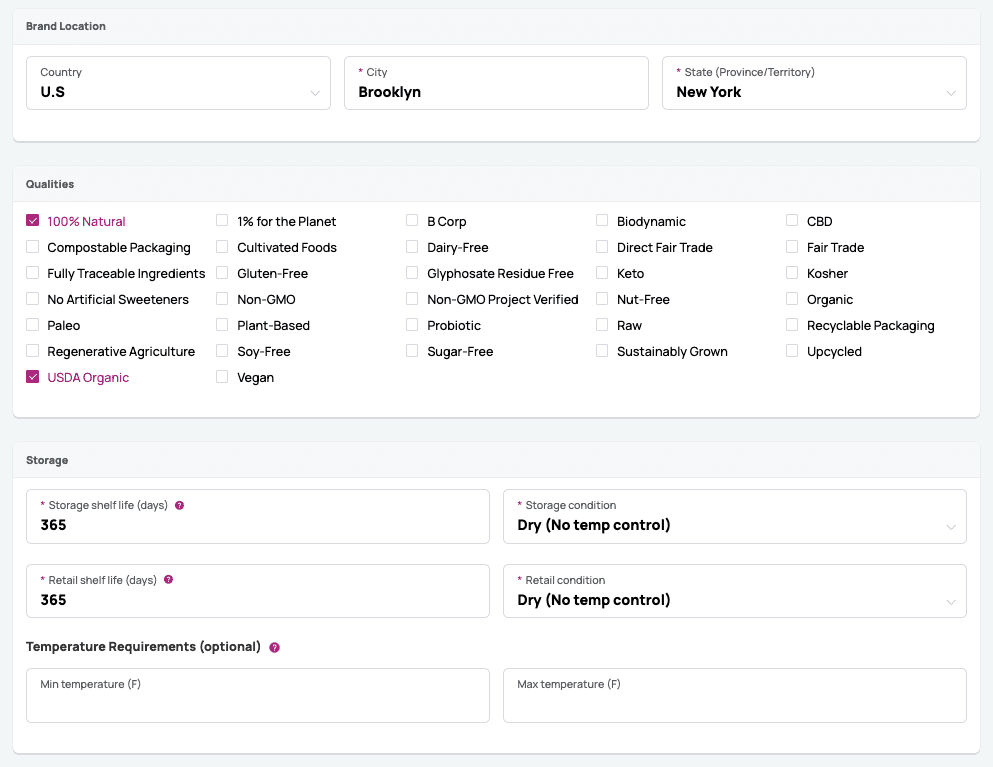The image size is (993, 767).
Task: Open the State (Province/Territory) dropdown
Action: (814, 83)
